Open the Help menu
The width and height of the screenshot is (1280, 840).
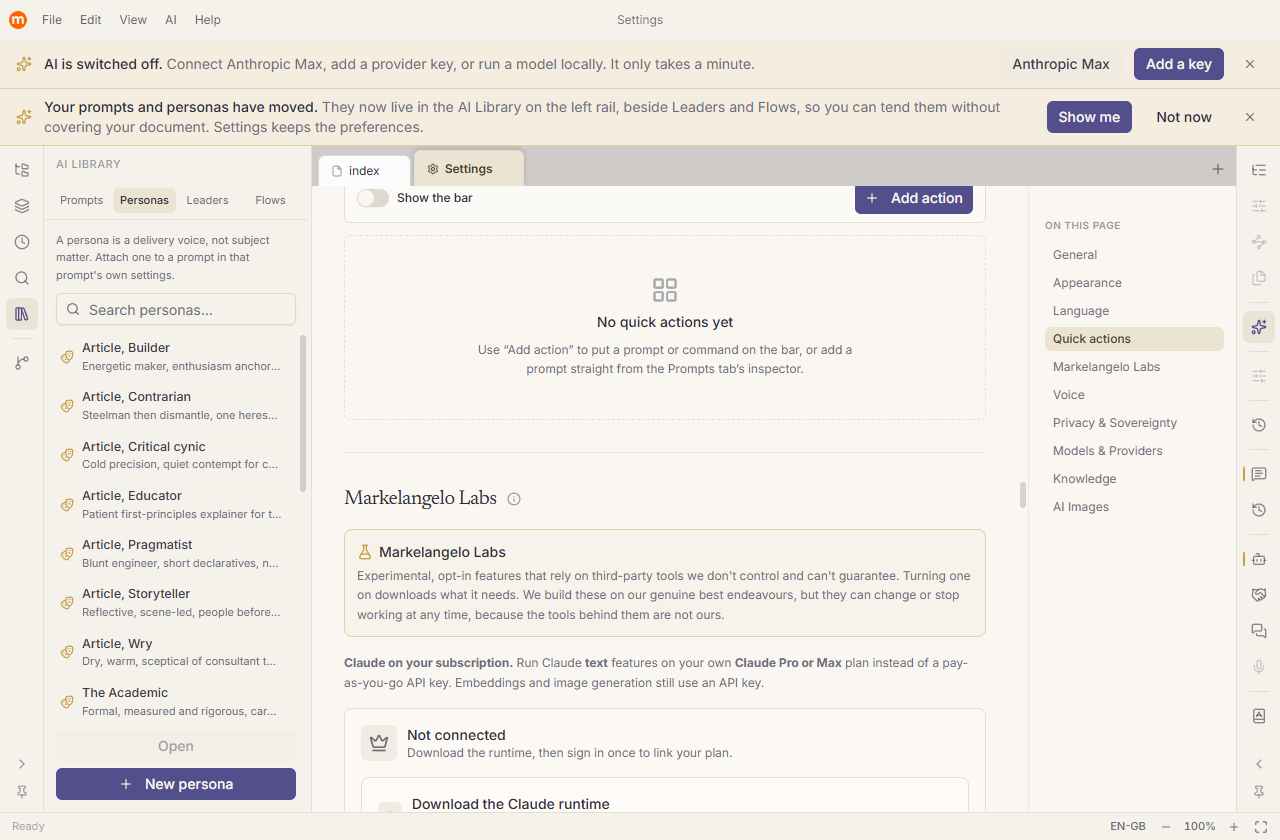(208, 20)
